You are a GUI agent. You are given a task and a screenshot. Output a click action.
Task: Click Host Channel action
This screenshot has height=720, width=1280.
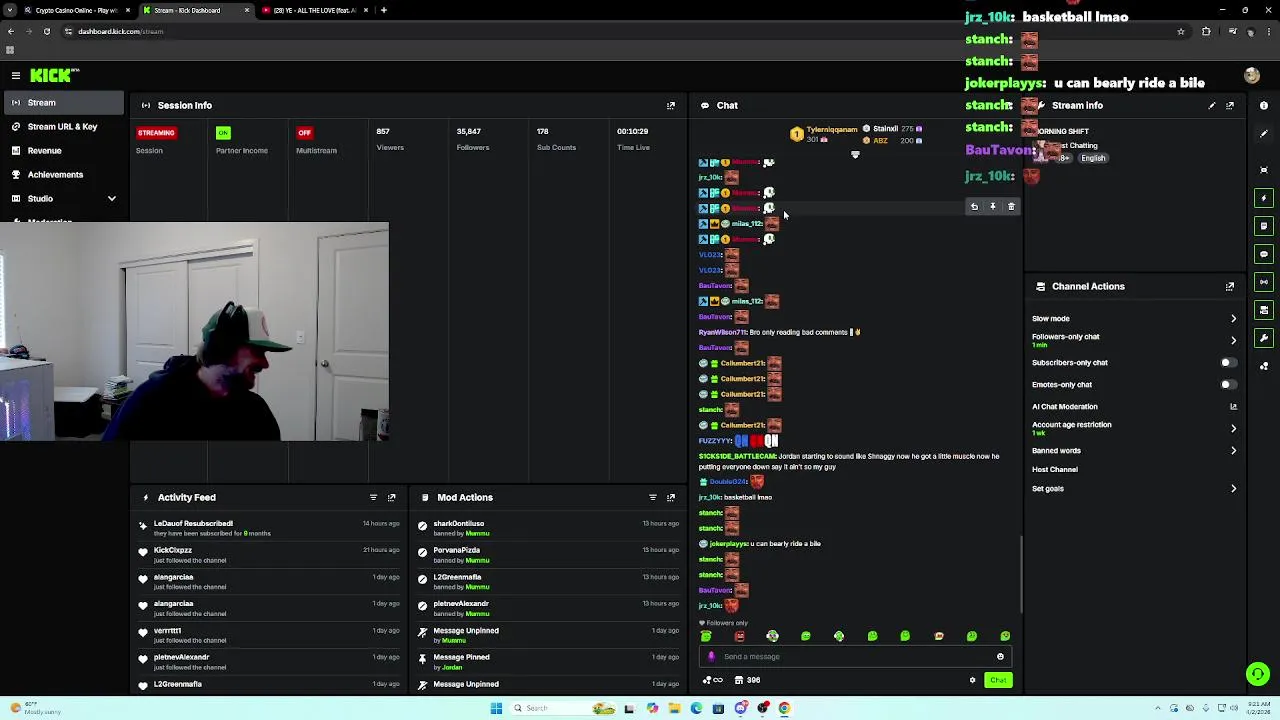tap(1055, 470)
